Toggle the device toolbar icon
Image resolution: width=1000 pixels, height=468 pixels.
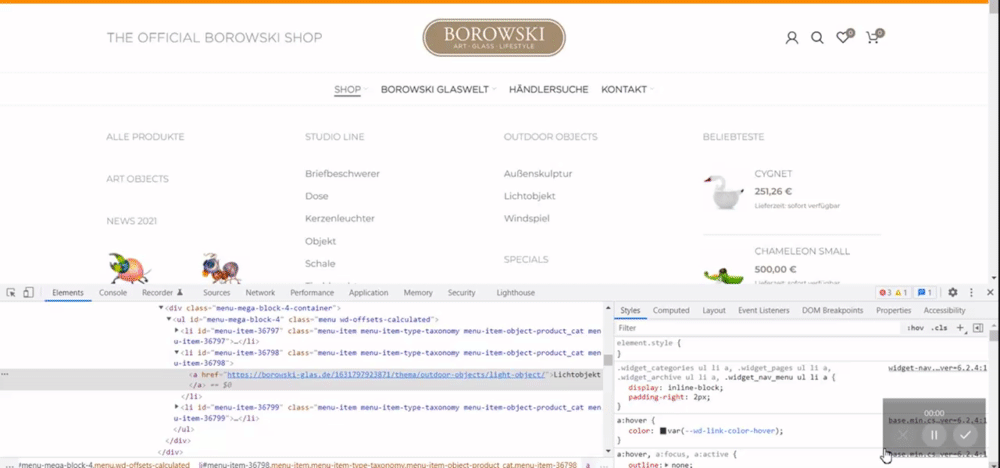coord(28,293)
